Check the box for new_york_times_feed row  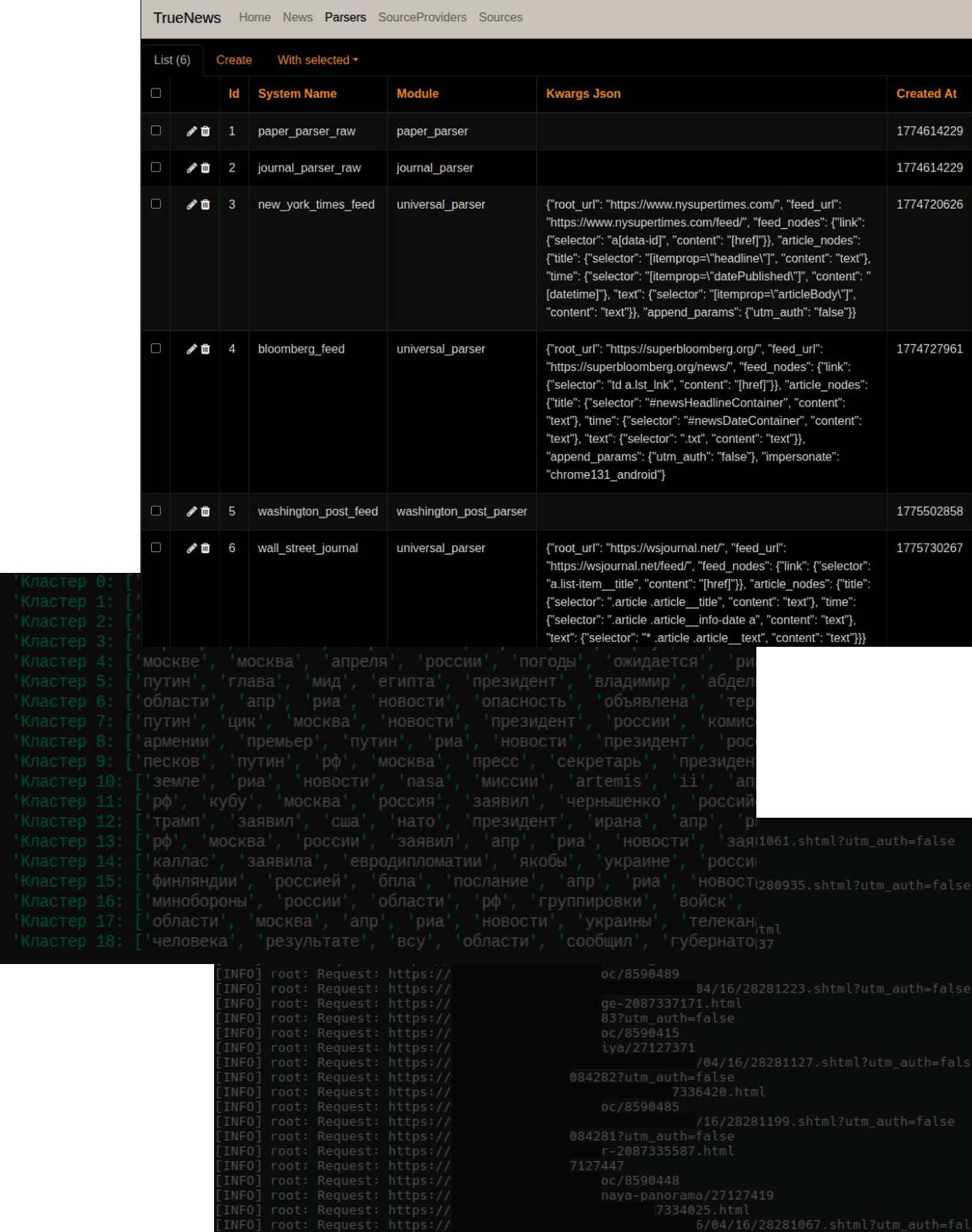(x=156, y=204)
